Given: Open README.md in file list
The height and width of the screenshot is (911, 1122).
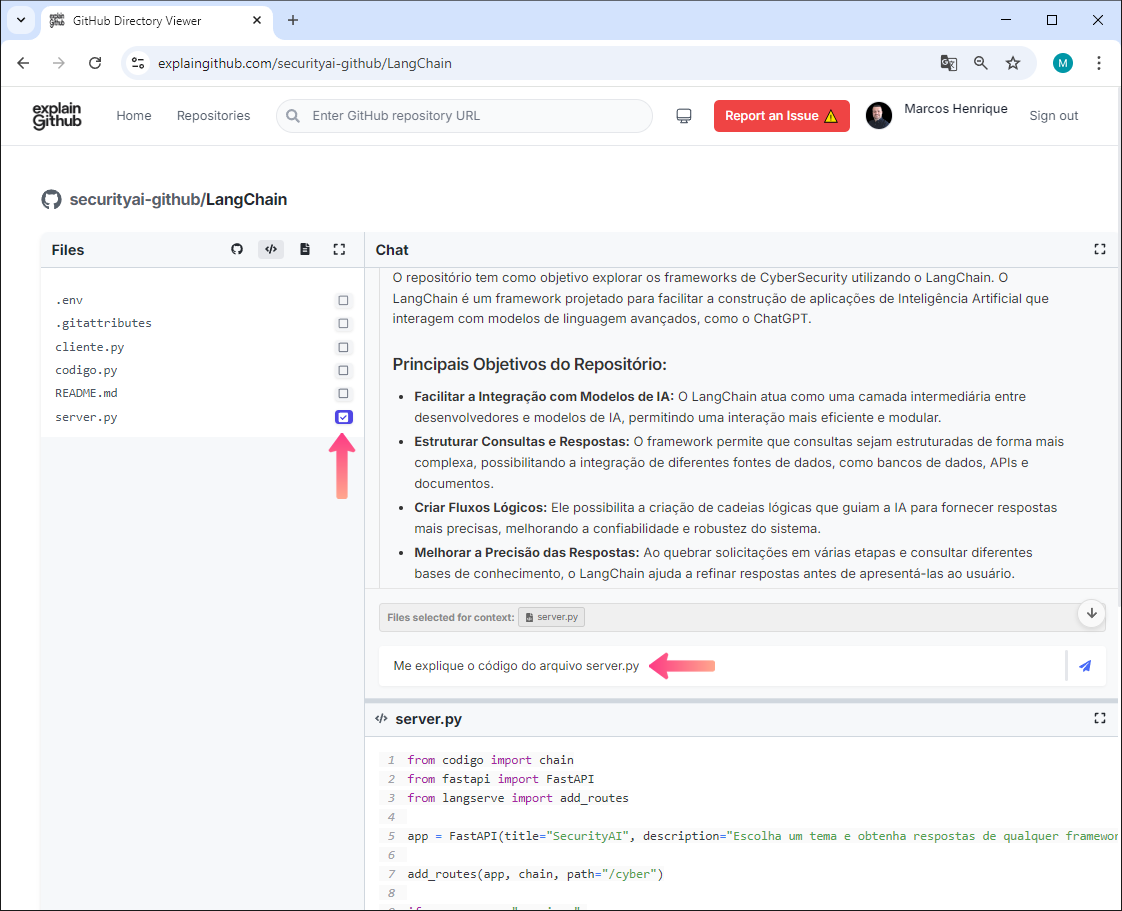Looking at the screenshot, I should point(86,394).
